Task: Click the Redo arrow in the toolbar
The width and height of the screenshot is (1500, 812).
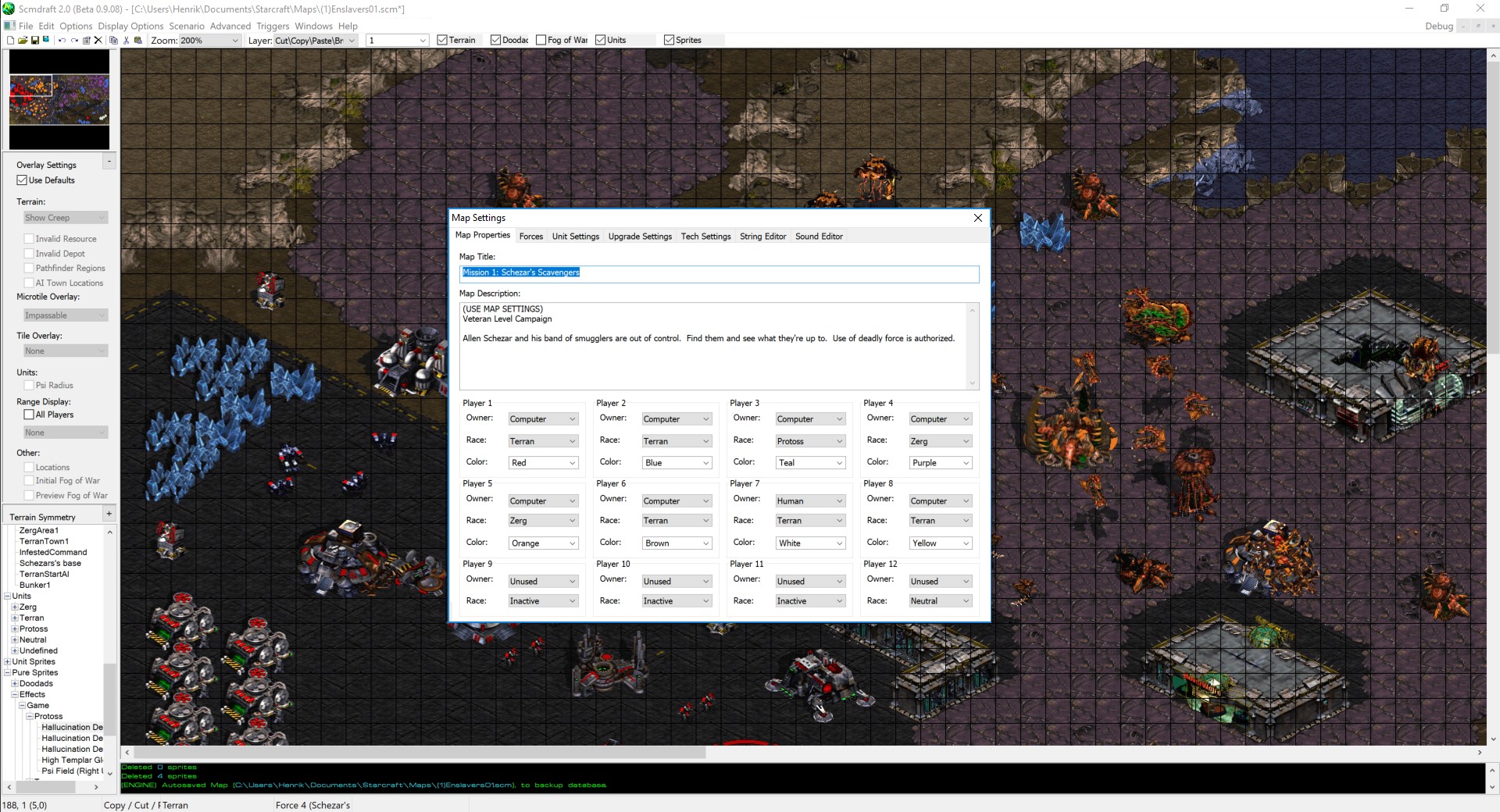Action: point(75,41)
